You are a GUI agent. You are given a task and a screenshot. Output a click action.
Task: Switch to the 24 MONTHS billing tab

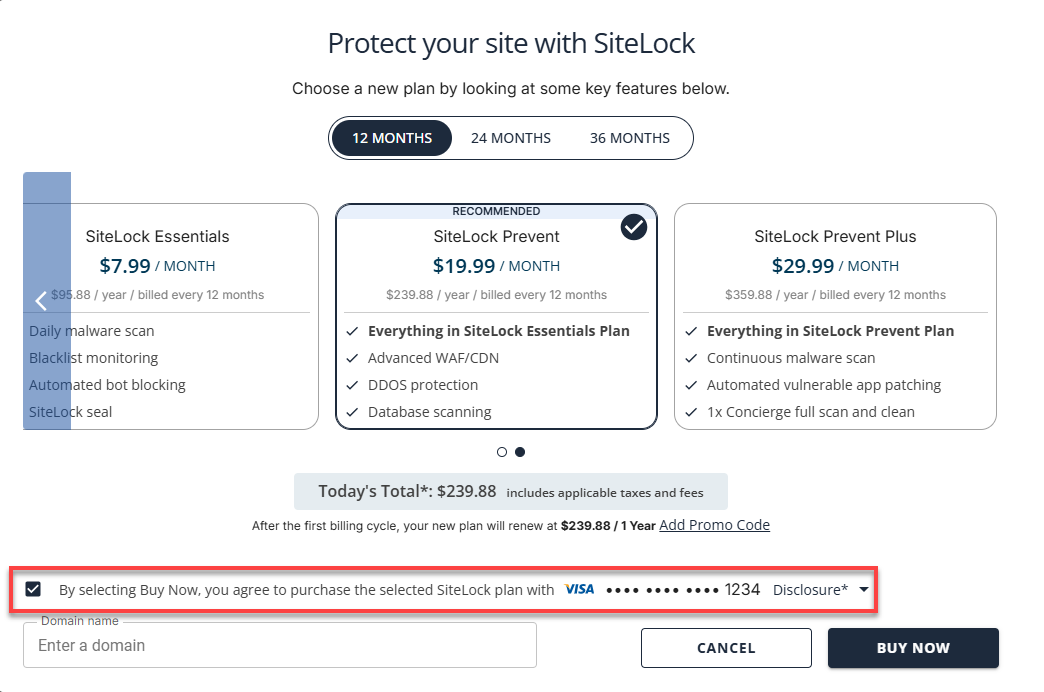(x=510, y=138)
